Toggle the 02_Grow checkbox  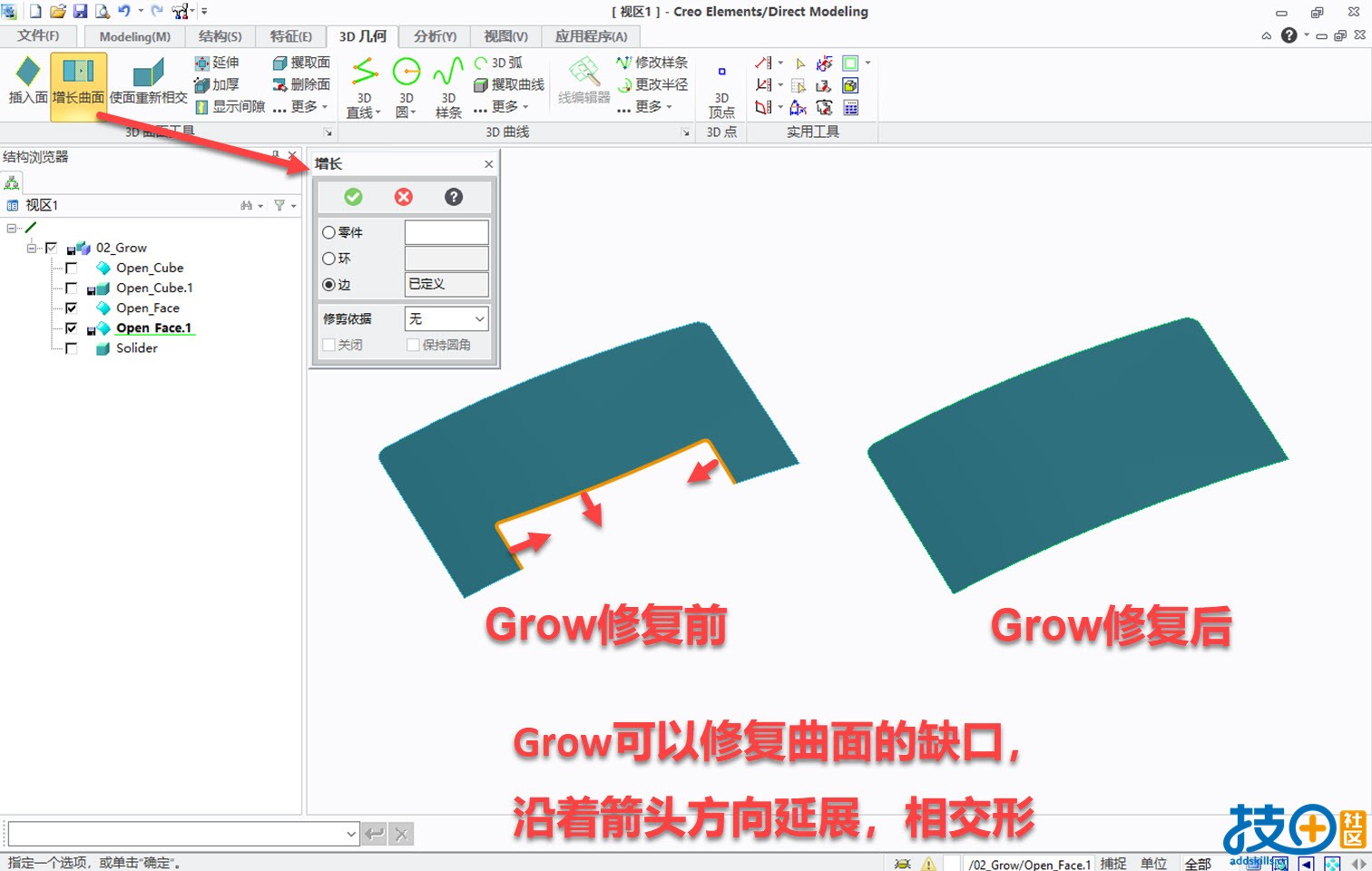click(51, 248)
